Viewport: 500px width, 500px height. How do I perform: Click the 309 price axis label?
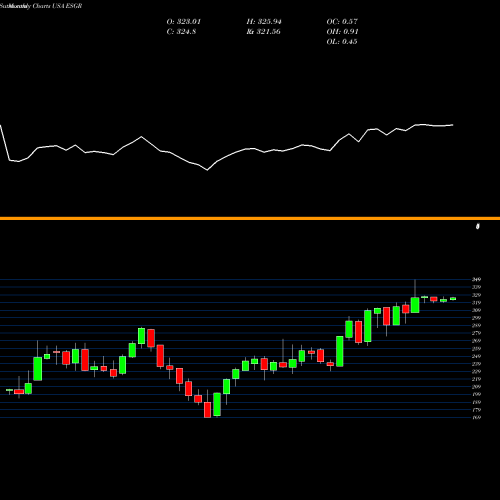tap(477, 310)
